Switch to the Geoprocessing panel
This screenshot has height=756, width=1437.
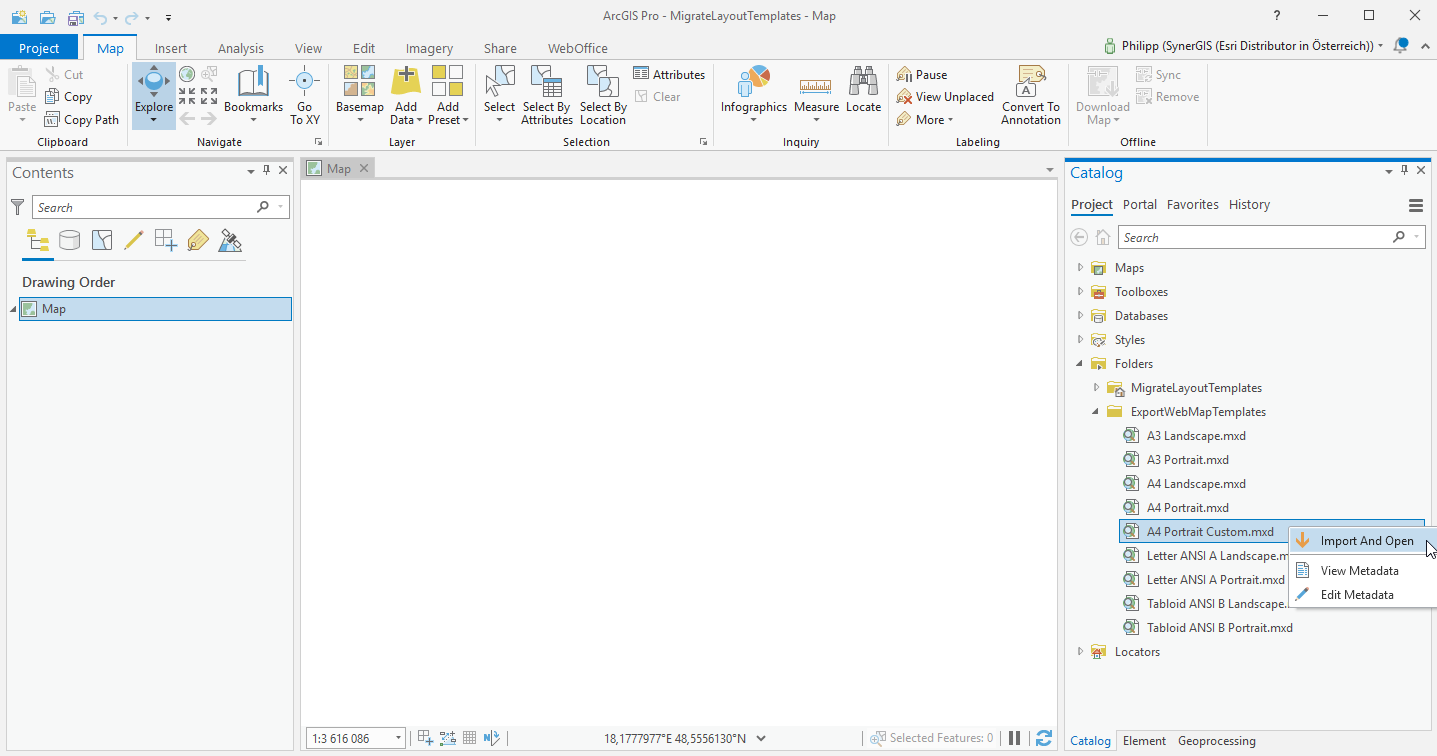click(1216, 741)
